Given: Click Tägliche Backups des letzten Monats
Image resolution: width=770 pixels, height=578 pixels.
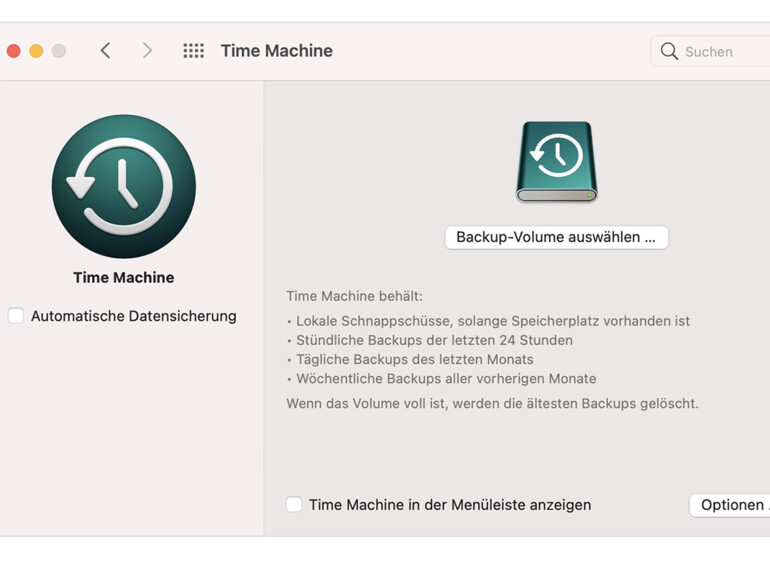Looking at the screenshot, I should [x=414, y=359].
